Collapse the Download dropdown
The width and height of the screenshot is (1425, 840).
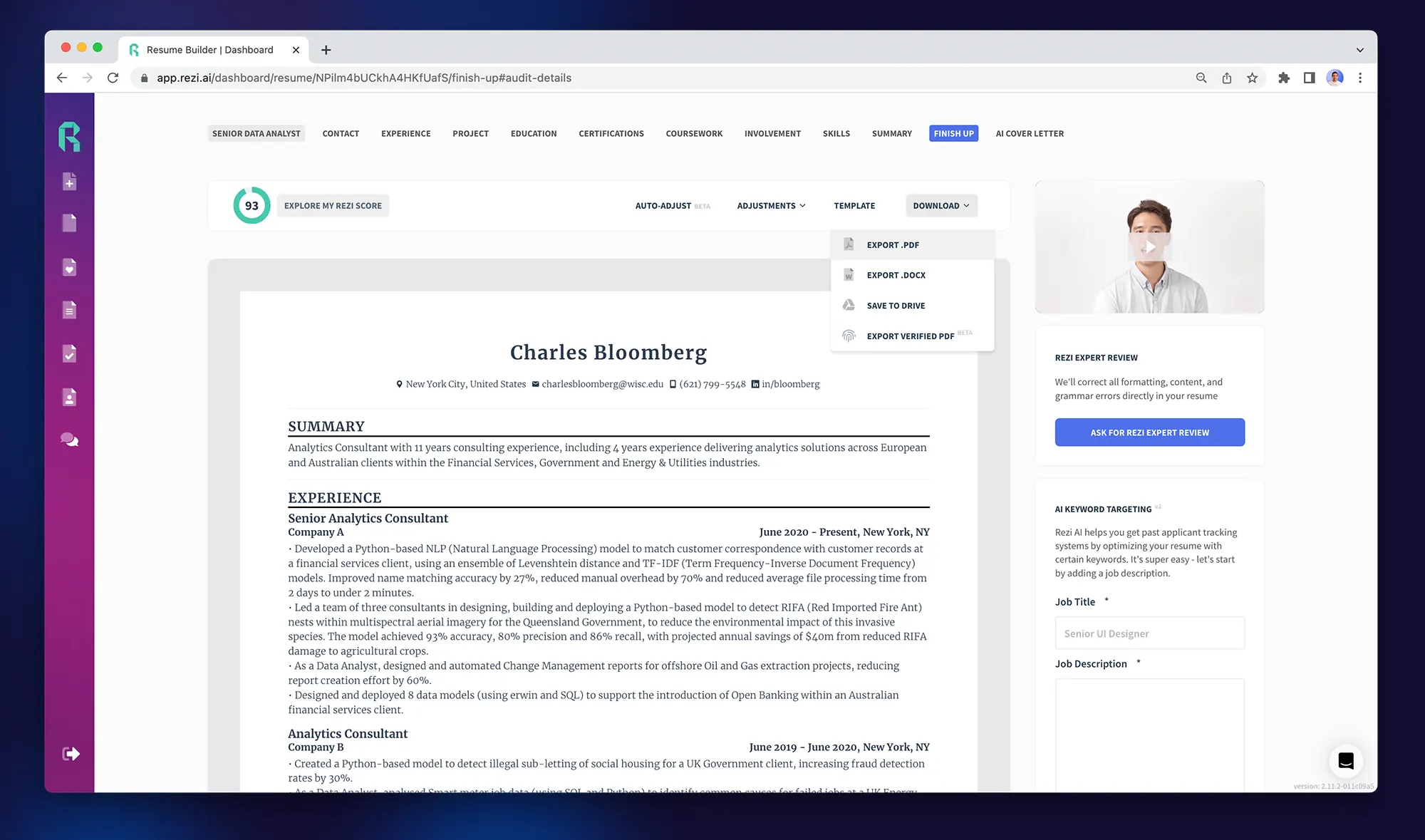[941, 206]
